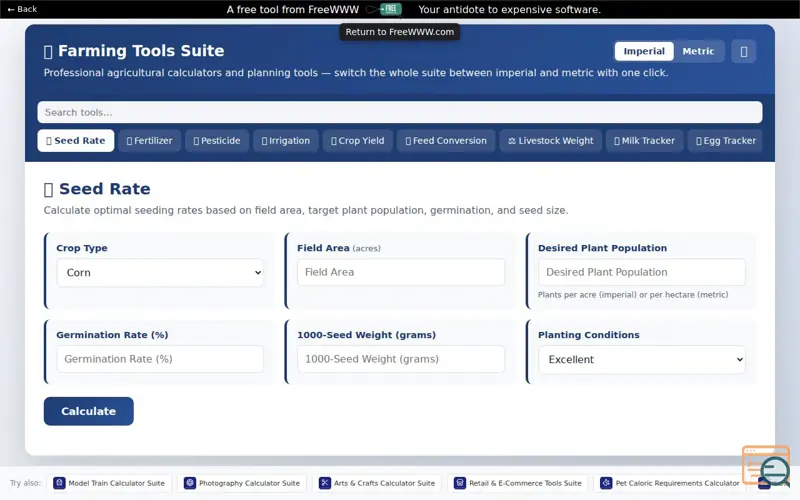Viewport: 800px width, 500px height.
Task: Click the Photography suite icon
Action: coord(190,483)
